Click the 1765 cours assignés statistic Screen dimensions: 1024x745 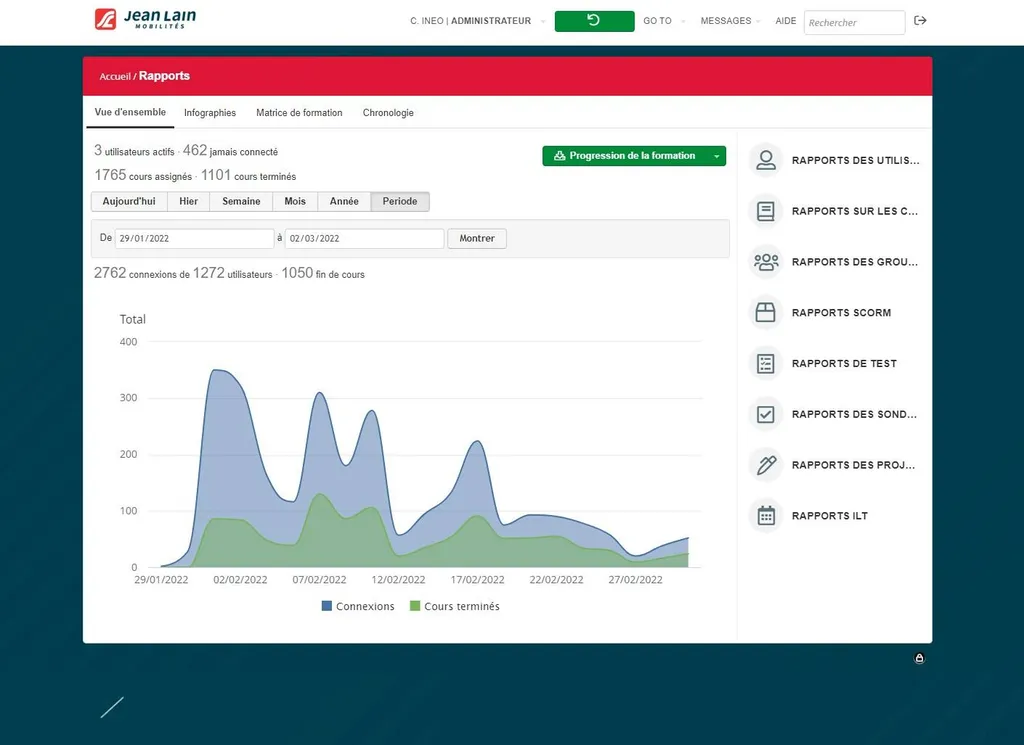tap(143, 176)
